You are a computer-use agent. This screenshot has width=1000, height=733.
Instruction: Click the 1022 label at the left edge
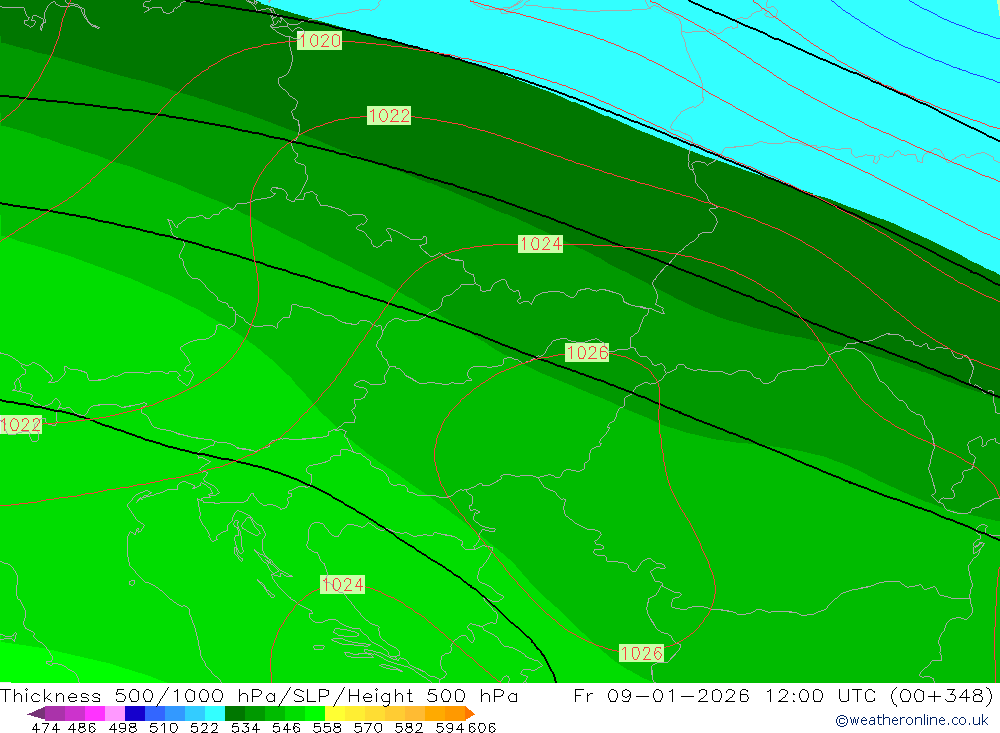[20, 425]
